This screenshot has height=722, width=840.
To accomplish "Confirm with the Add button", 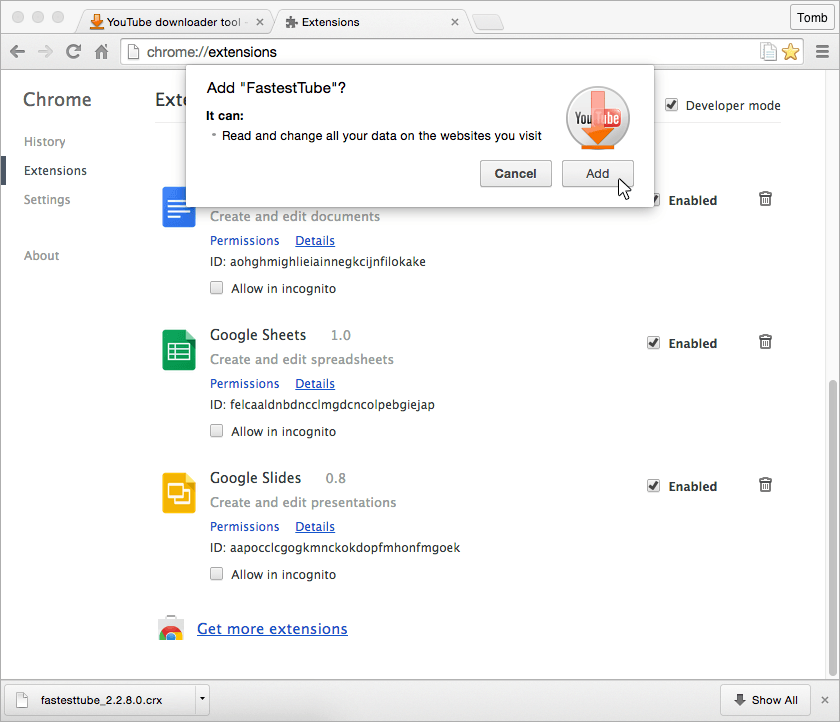I will [x=597, y=174].
